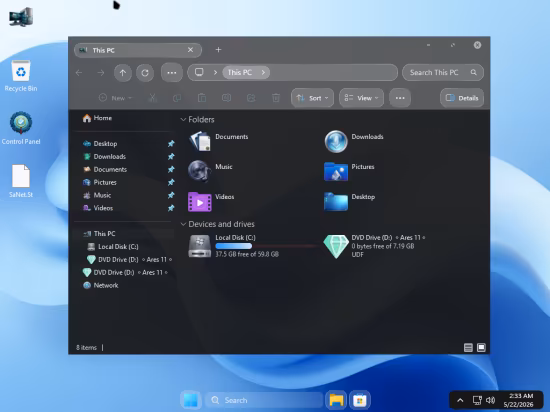This screenshot has height=412, width=550.
Task: Click Local Disk (C:) storage usage bar
Action: [x=267, y=246]
